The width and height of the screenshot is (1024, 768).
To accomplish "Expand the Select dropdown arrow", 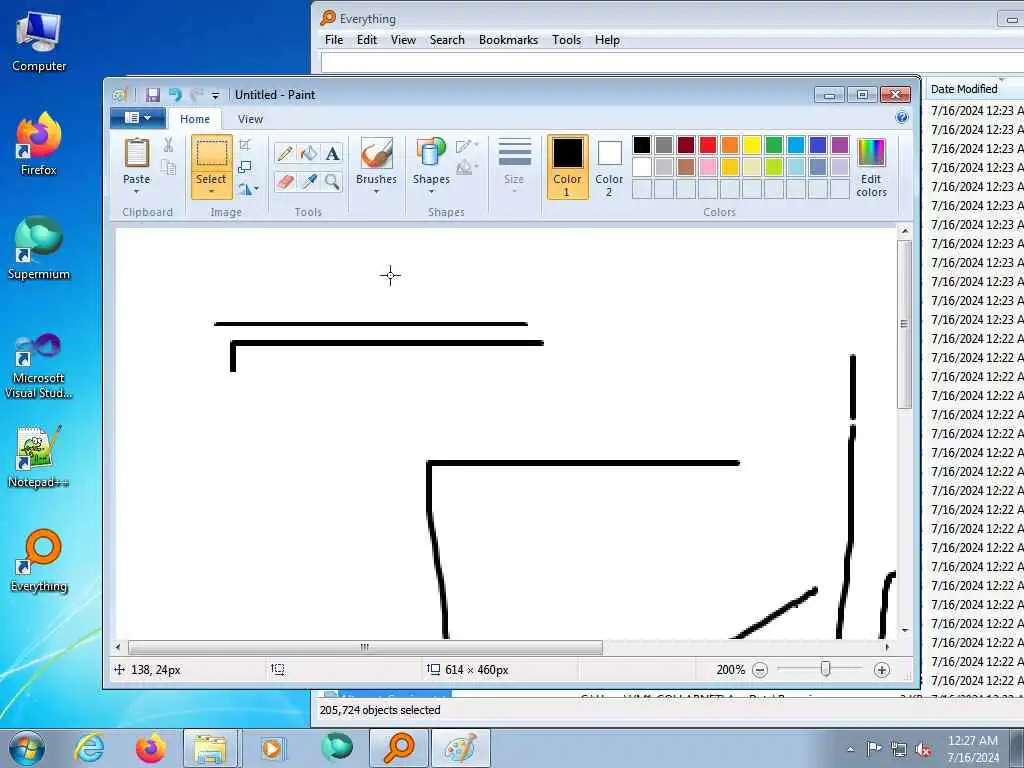I will coord(211,192).
